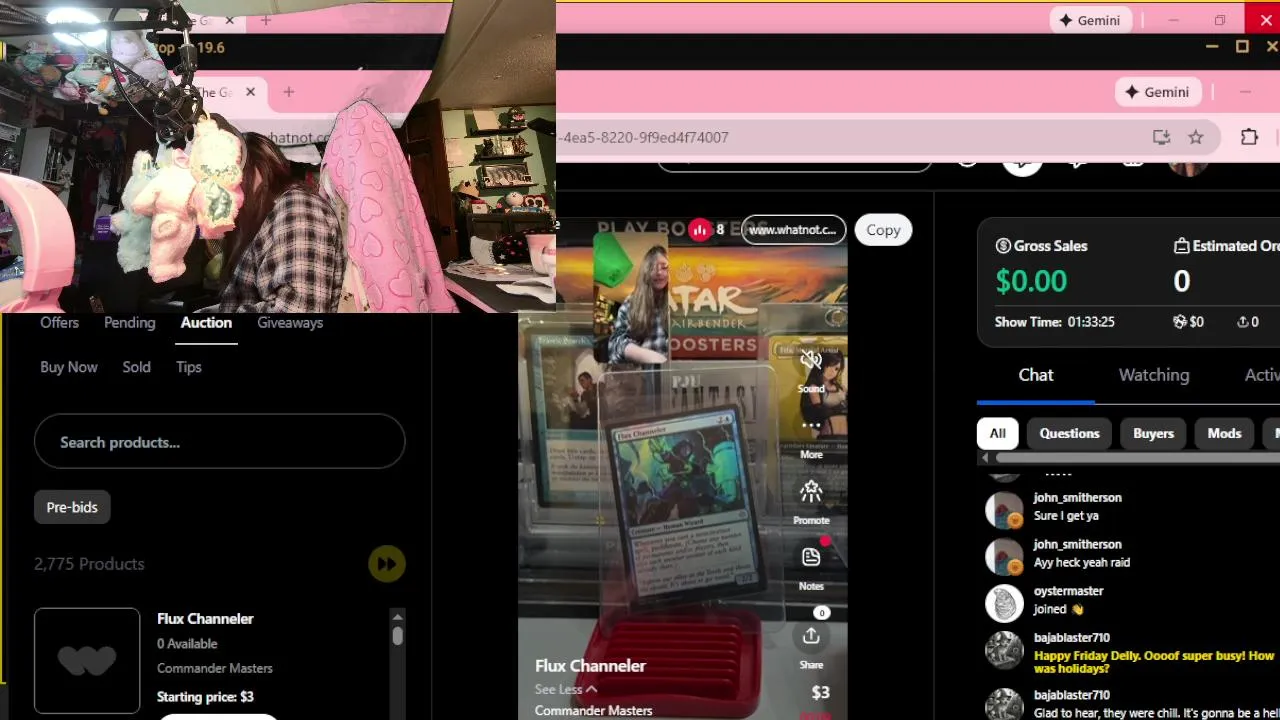Screen dimensions: 1280x720
Task: Close the front browser tab
Action: pos(250,92)
